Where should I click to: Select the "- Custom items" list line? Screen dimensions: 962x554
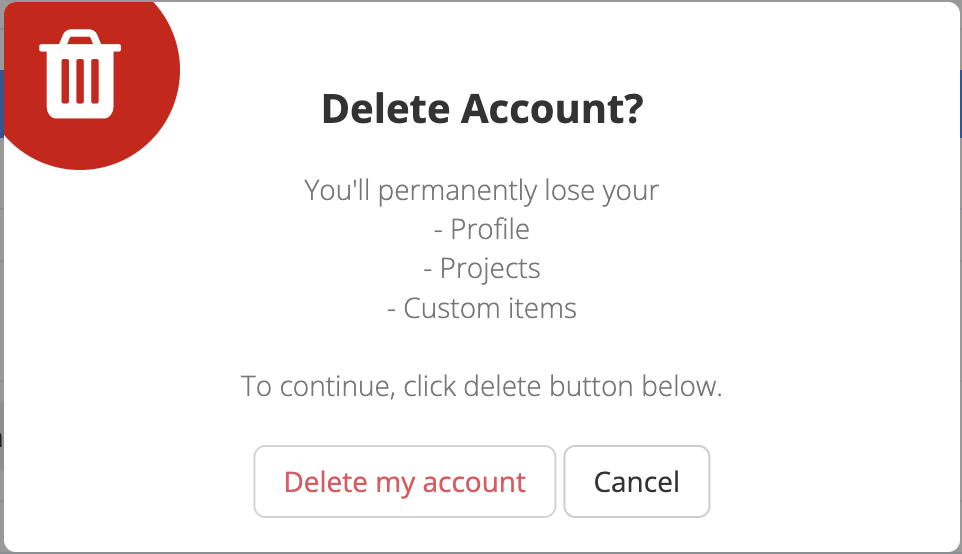(481, 308)
